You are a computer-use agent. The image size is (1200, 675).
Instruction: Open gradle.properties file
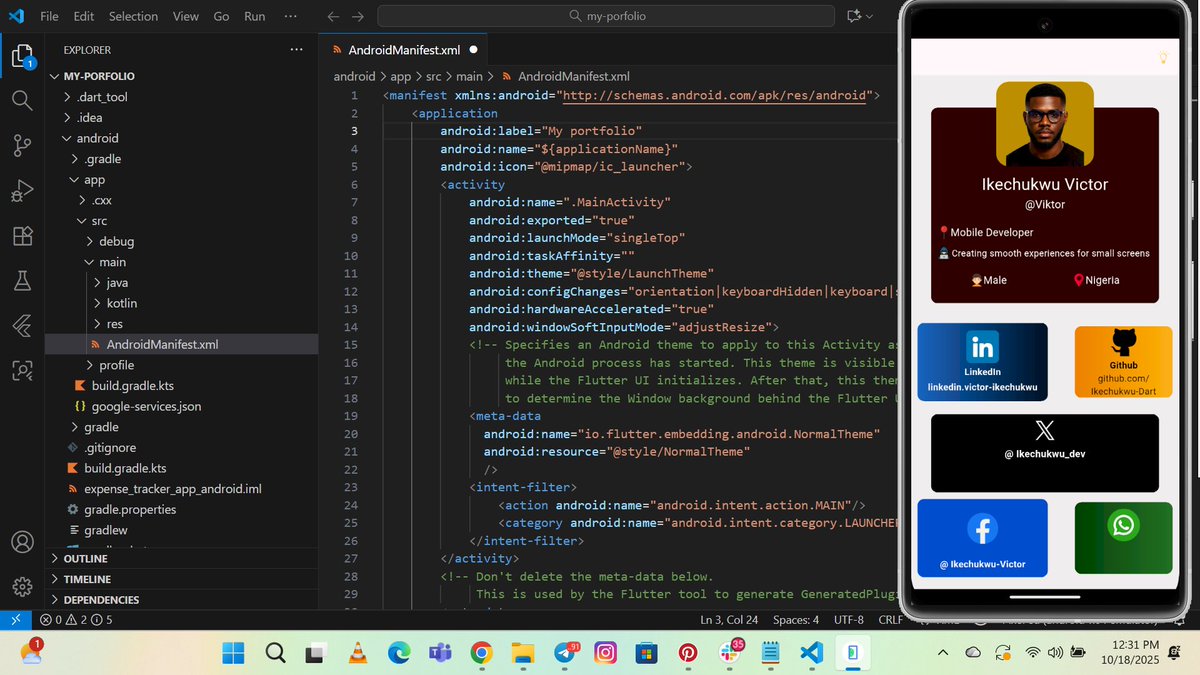point(182,509)
